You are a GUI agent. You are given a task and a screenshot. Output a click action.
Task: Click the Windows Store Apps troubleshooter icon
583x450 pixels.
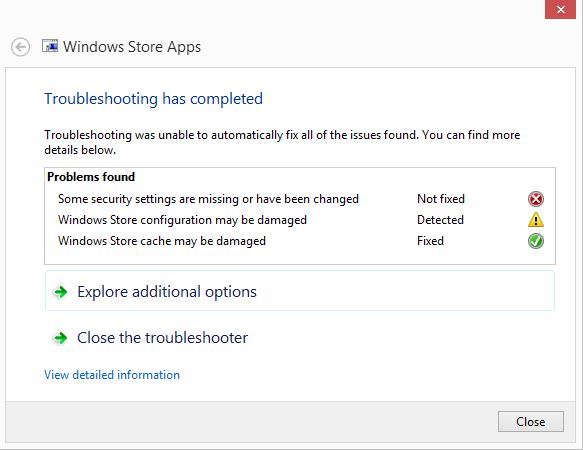(50, 46)
